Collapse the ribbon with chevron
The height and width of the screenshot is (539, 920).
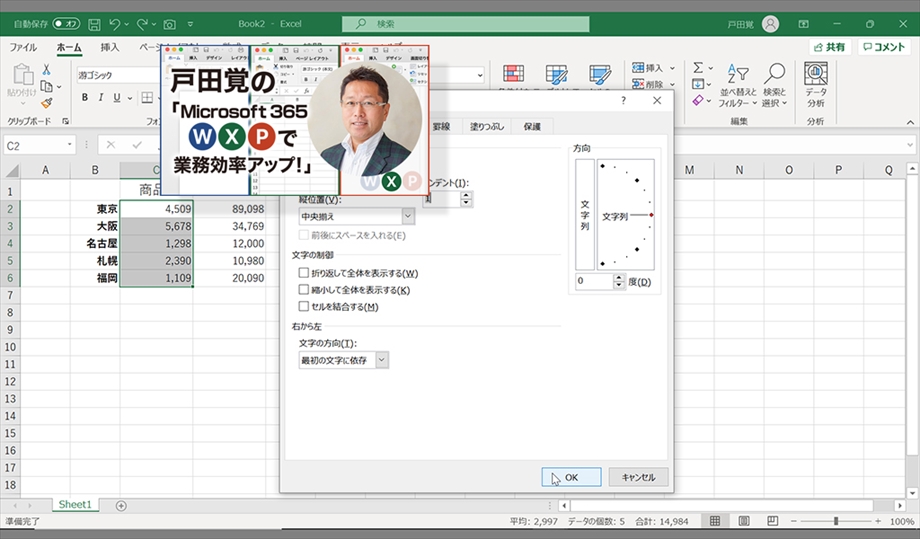[x=910, y=122]
